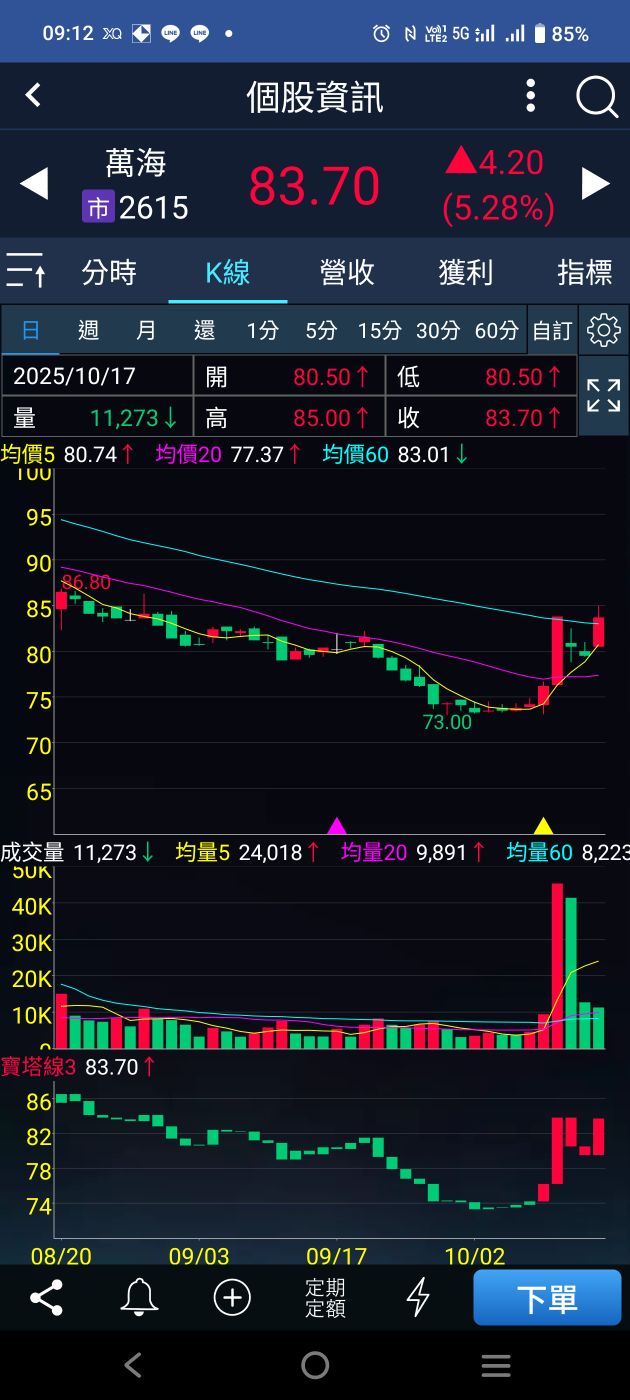Expand chart to fullscreen
The height and width of the screenshot is (1400, 630).
(603, 395)
